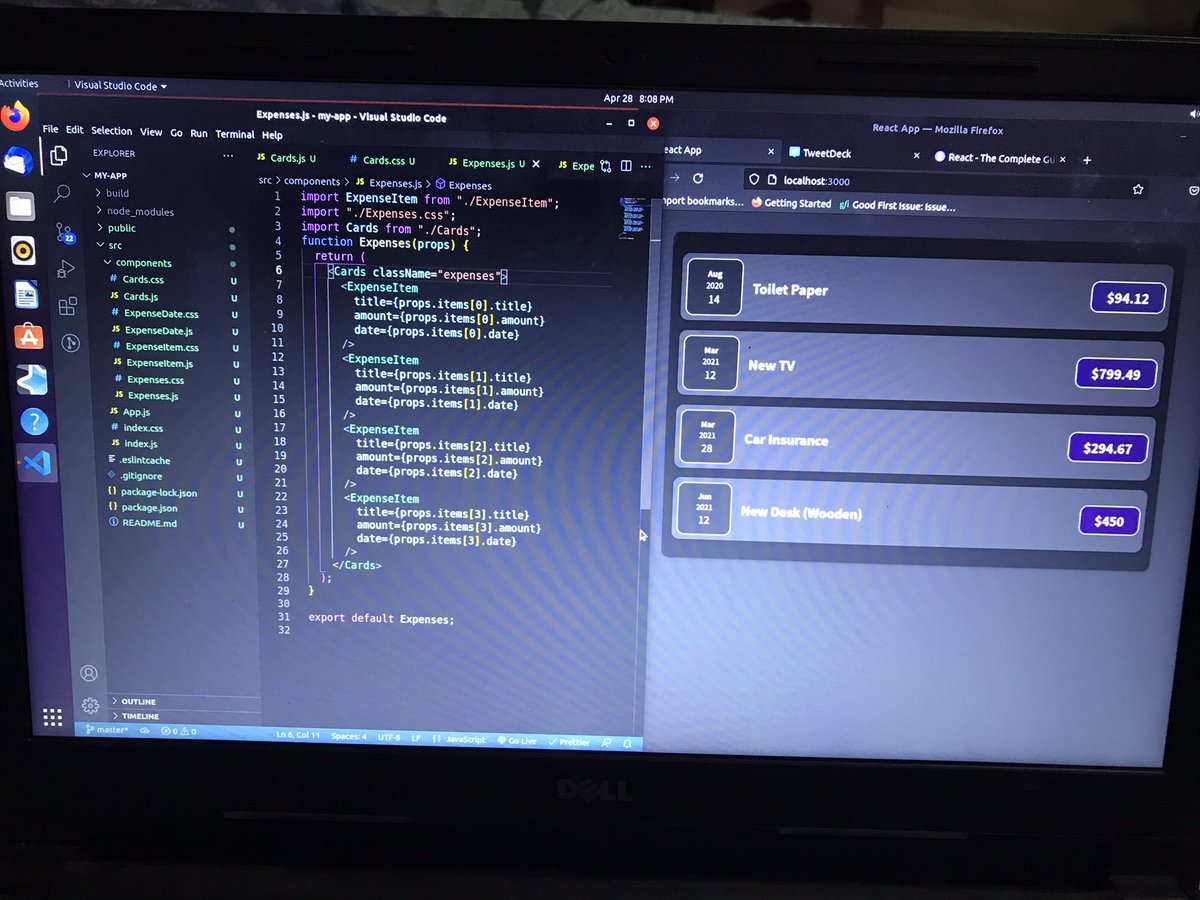
Task: Expand the node_modules folder
Action: point(134,211)
